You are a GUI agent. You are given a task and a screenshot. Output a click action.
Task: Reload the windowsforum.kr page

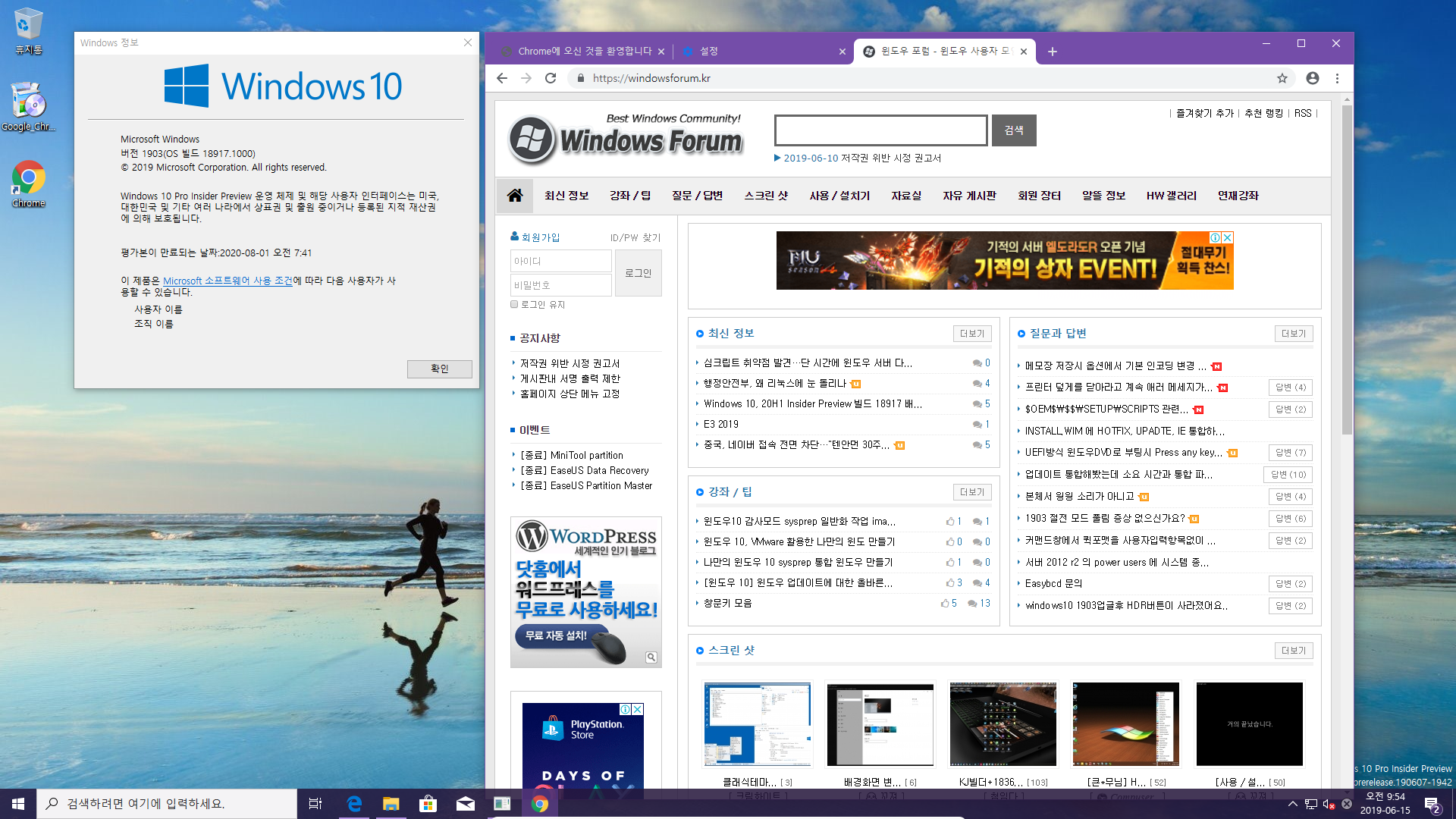click(x=551, y=78)
